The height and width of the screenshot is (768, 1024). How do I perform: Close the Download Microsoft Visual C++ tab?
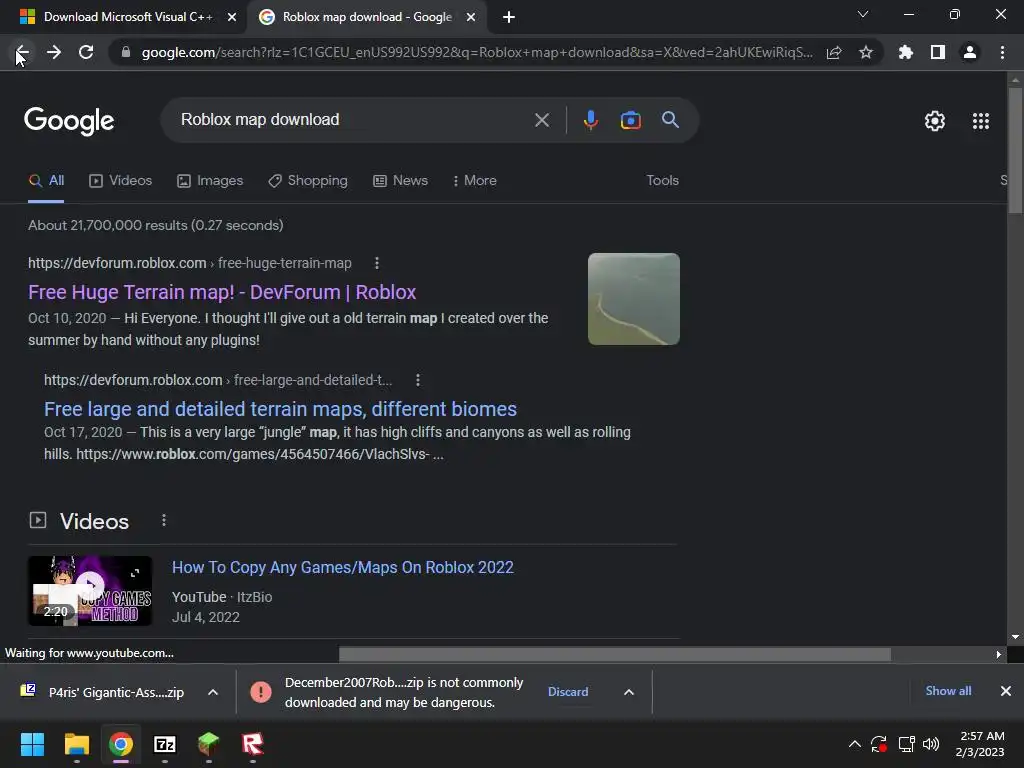coord(232,17)
